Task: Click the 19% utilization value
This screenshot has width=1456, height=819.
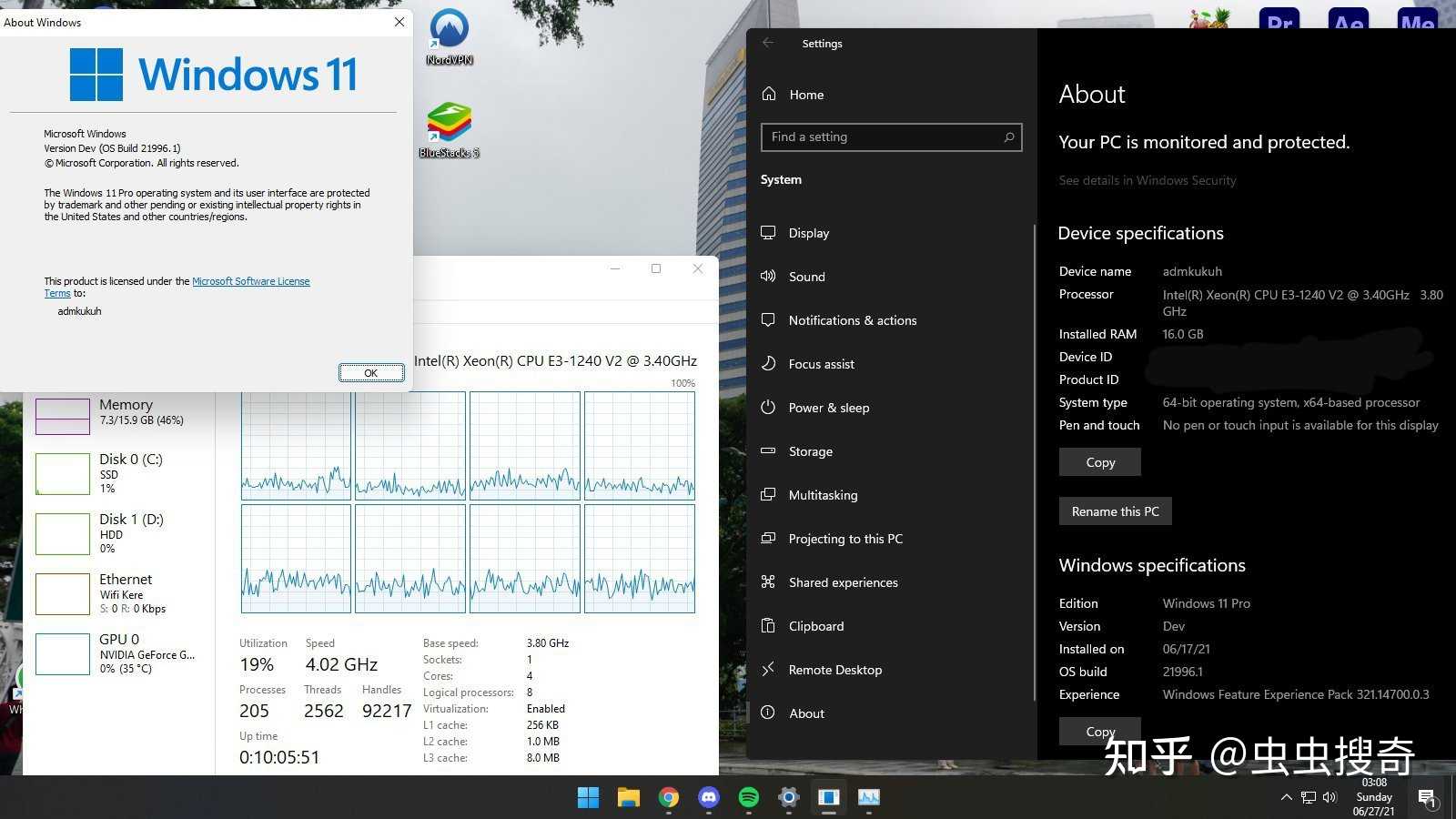Action: tap(257, 664)
